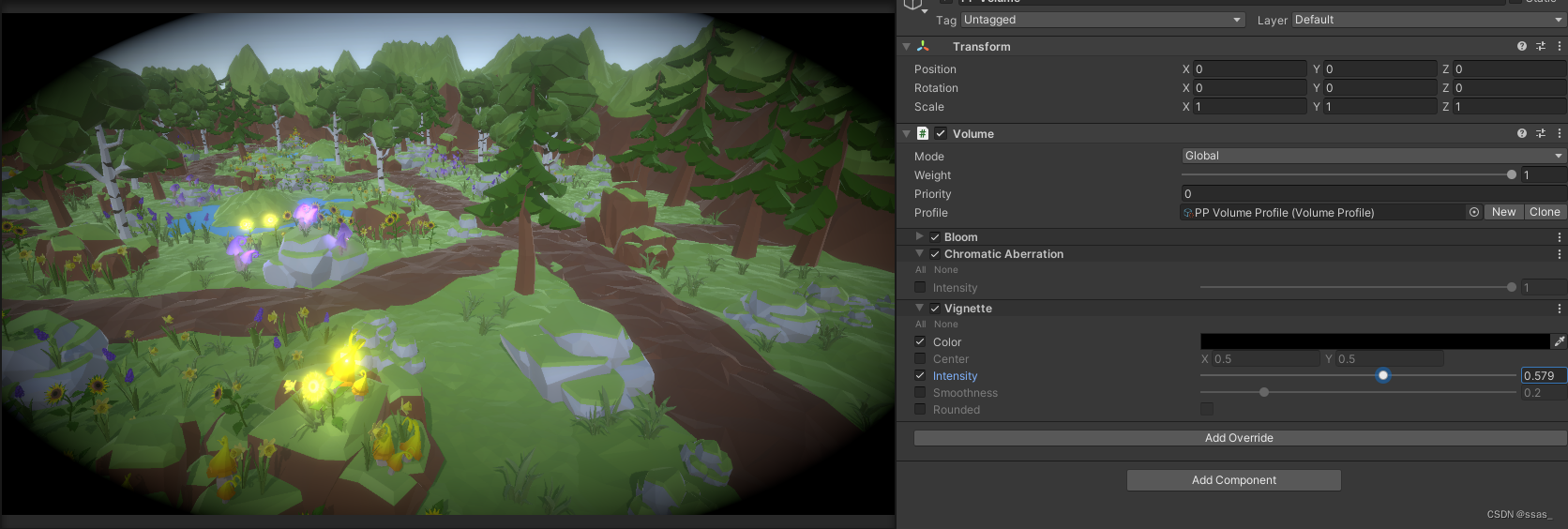Click the Scale X input field
This screenshot has height=529, width=1568.
[1249, 106]
